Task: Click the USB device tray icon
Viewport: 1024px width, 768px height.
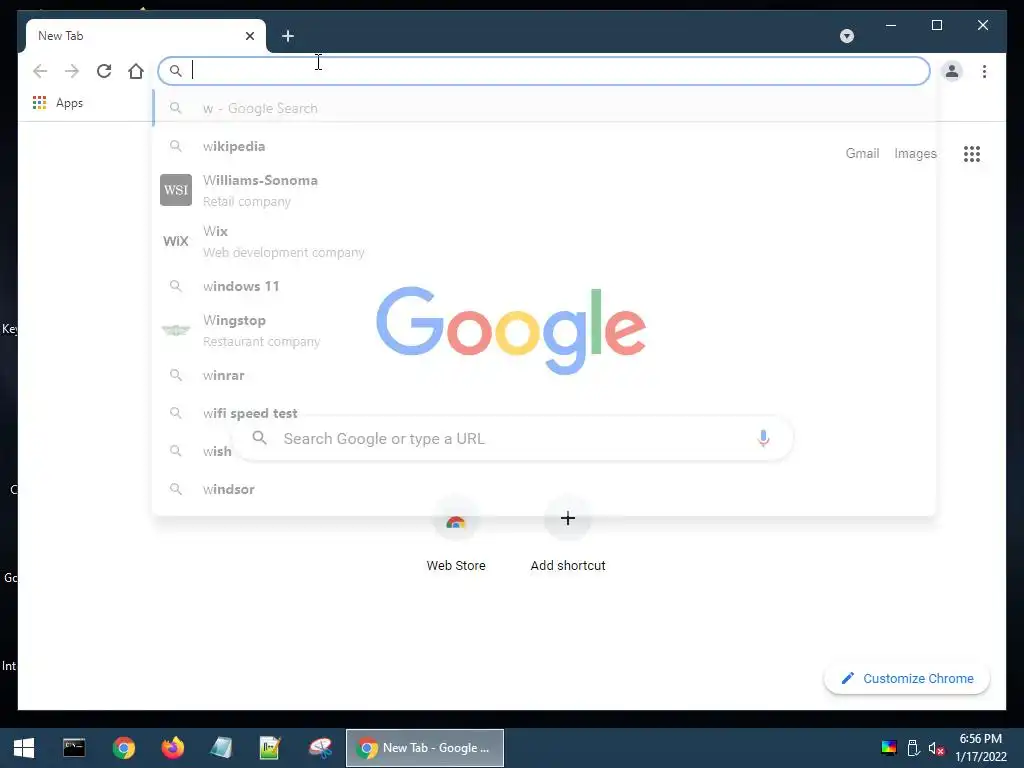Action: click(913, 748)
